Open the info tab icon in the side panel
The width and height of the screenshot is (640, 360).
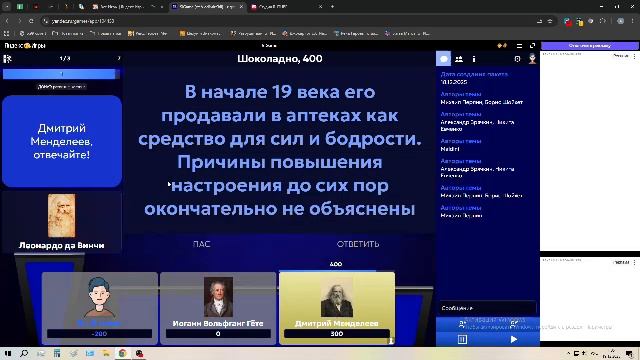coord(474,59)
